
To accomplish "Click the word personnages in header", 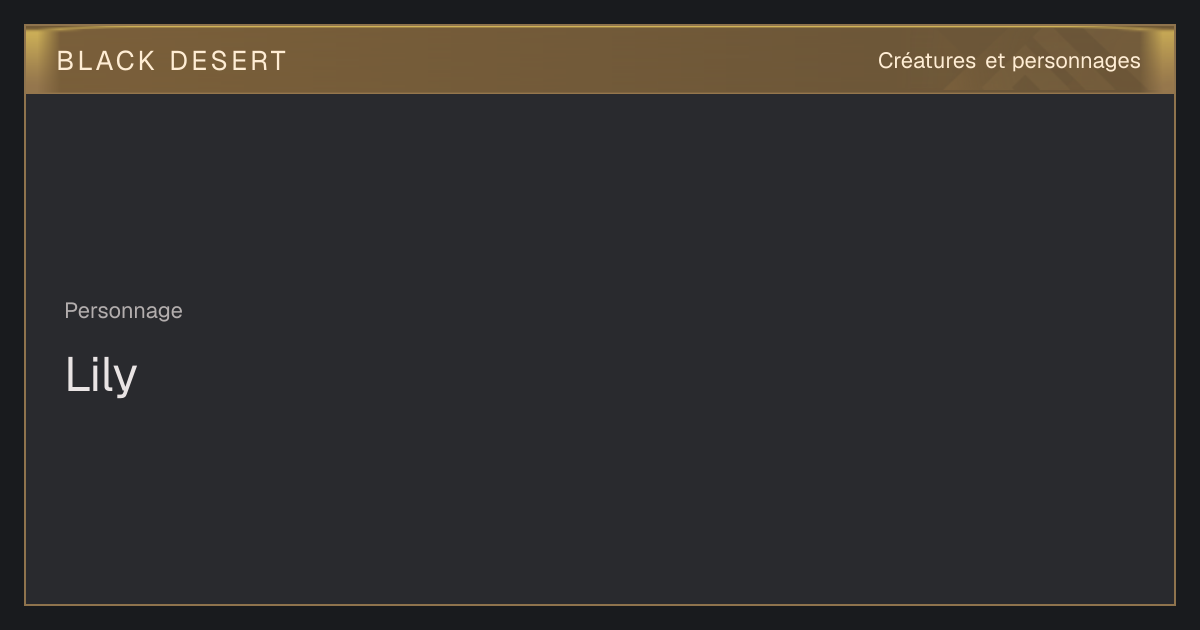I will click(1076, 62).
